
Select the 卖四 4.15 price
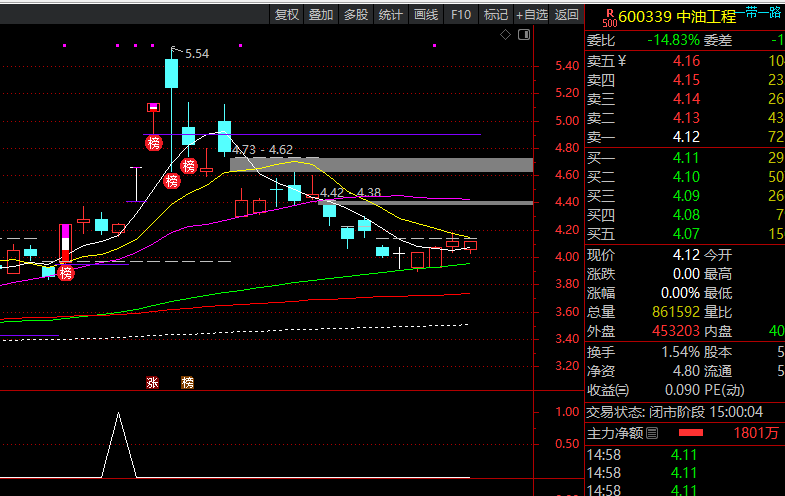pyautogui.click(x=686, y=80)
